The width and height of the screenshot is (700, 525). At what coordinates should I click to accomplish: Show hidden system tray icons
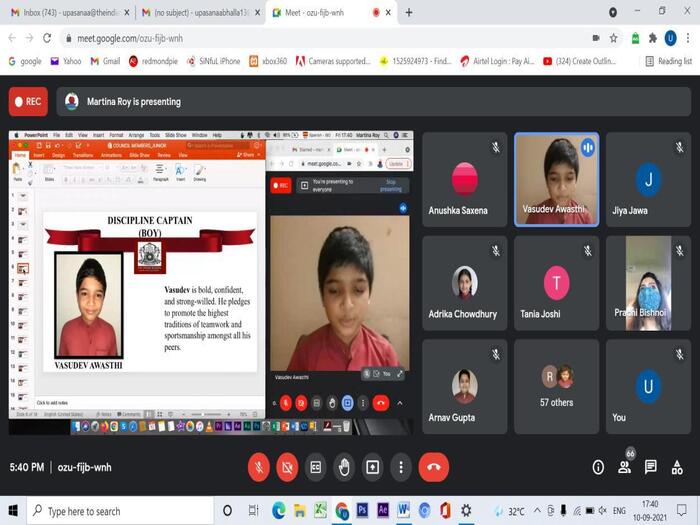pos(537,510)
